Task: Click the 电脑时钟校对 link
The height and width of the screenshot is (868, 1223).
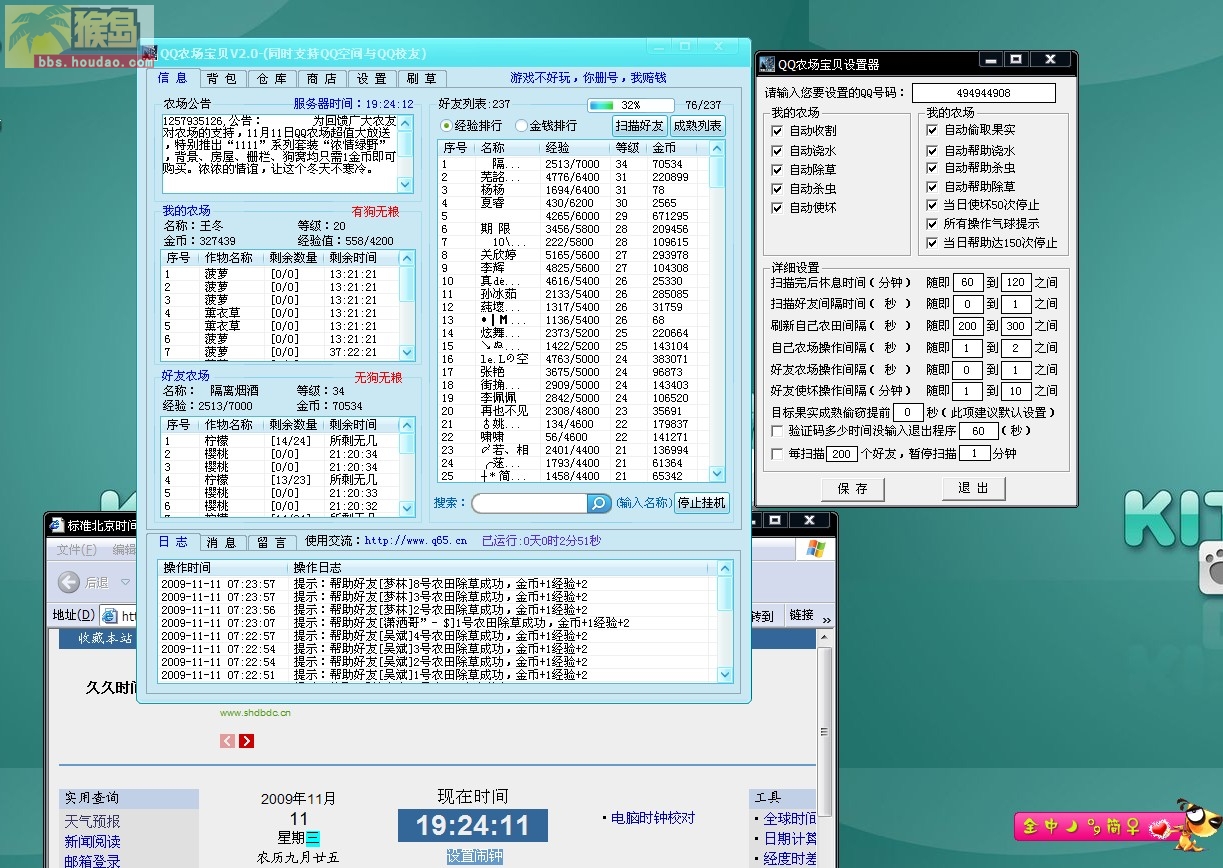Action: point(653,818)
